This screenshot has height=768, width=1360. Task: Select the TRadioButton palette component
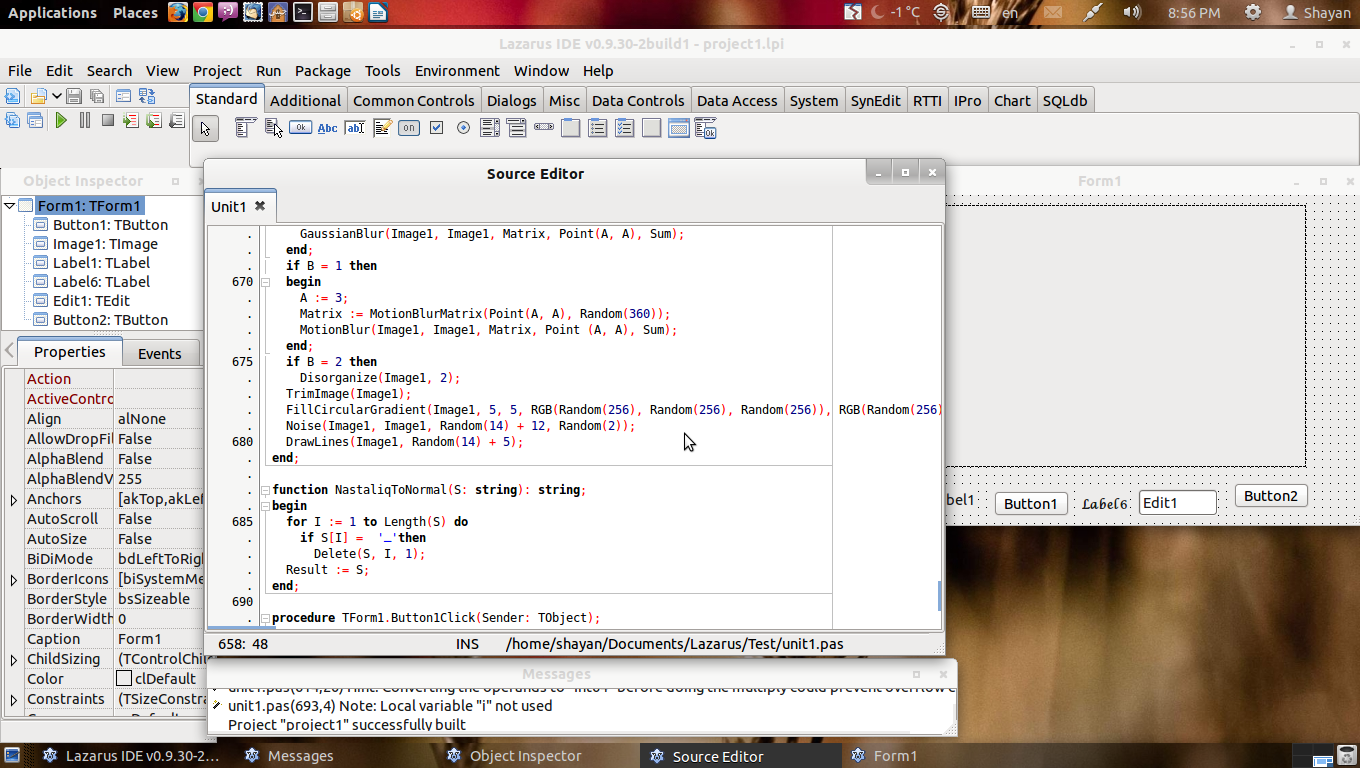coord(463,127)
